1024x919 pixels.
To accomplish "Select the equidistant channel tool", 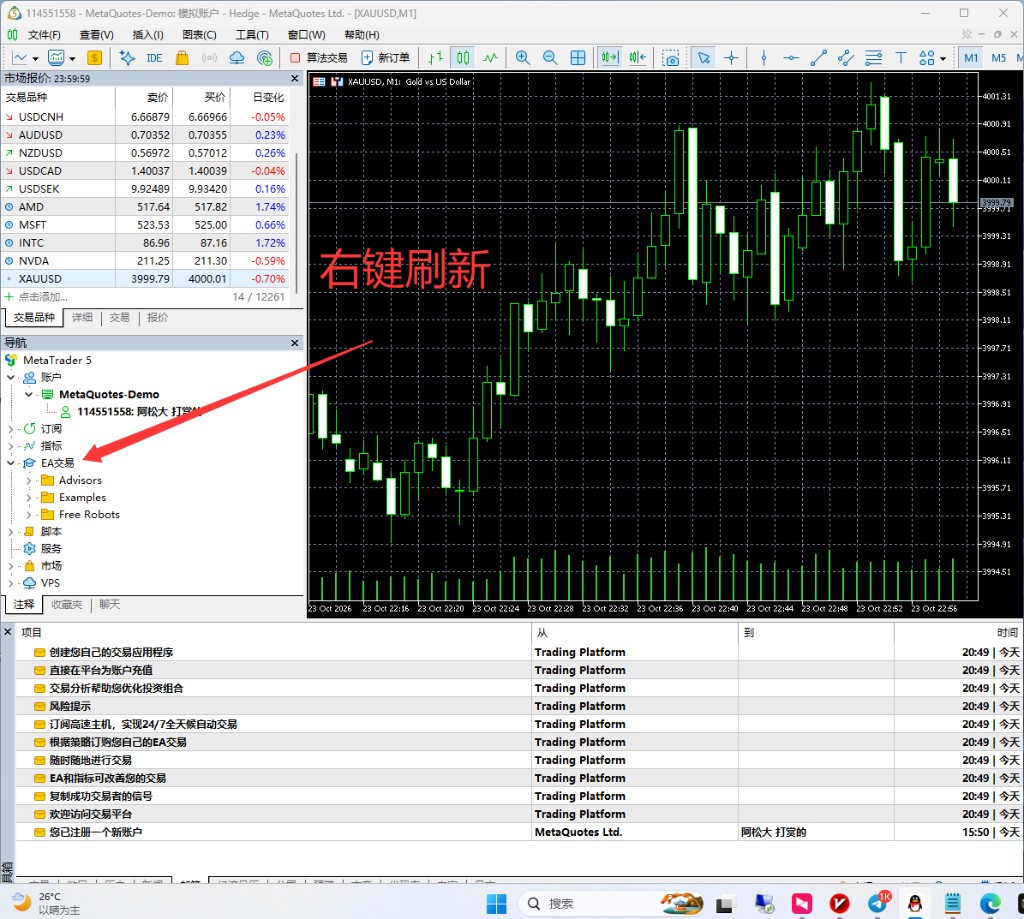I will (x=846, y=58).
